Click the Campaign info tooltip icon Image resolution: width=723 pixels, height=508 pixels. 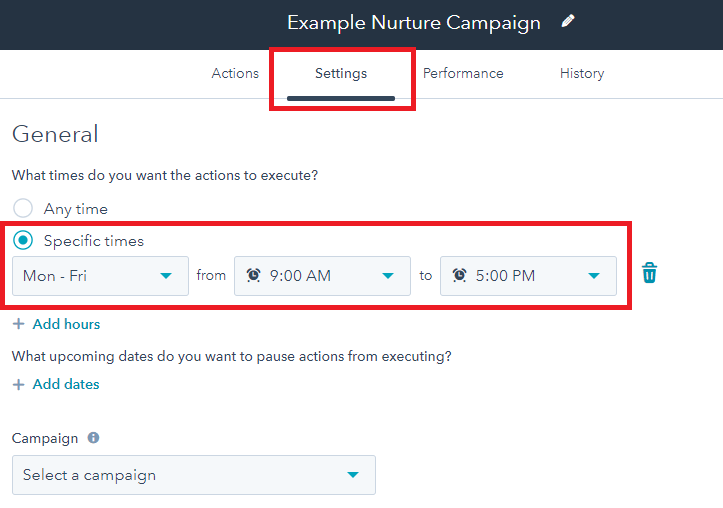coord(94,437)
